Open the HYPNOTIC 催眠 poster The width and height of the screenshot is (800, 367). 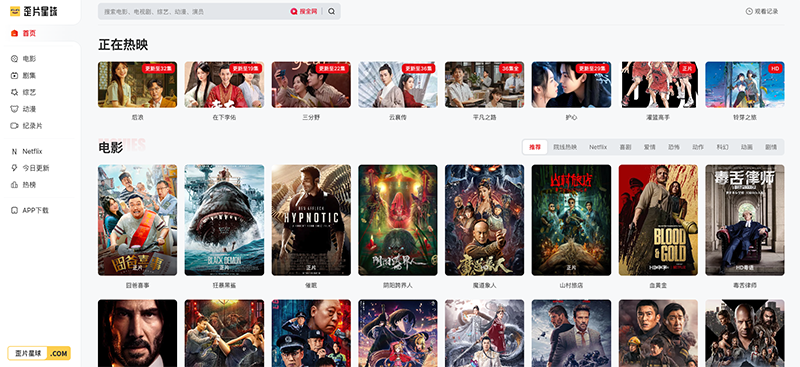pos(311,220)
